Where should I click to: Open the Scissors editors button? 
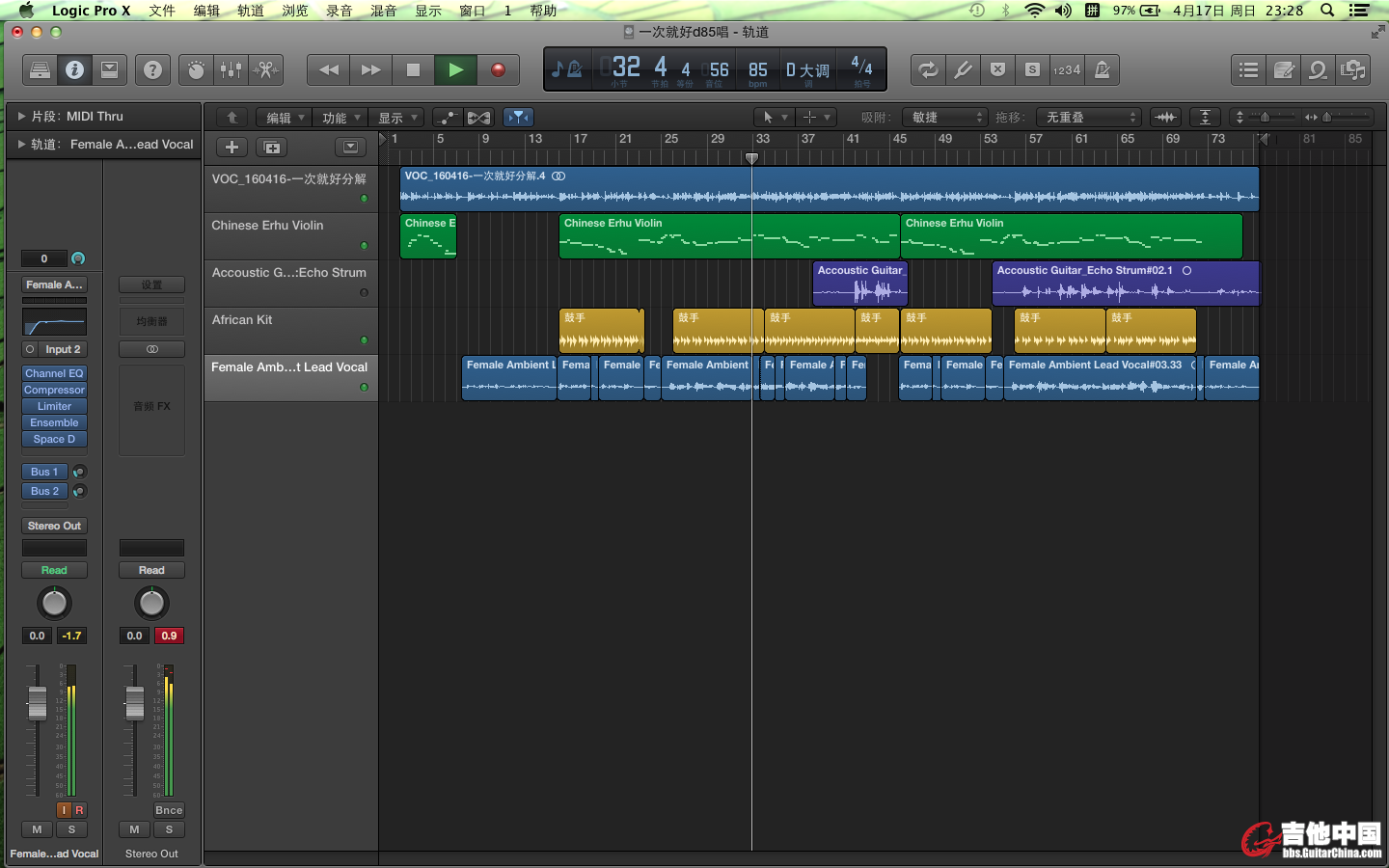point(265,69)
